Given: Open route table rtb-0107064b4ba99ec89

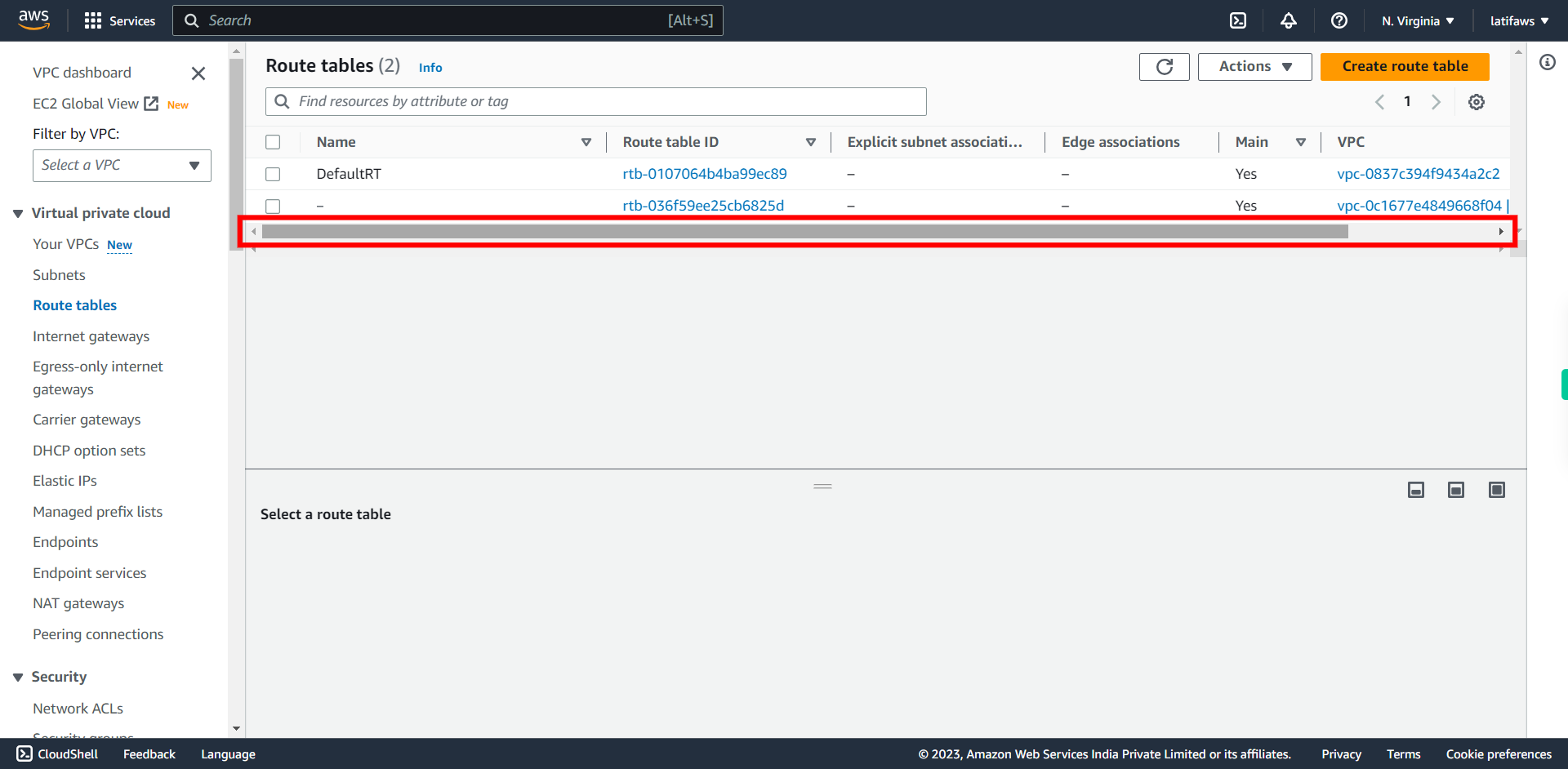Looking at the screenshot, I should pyautogui.click(x=705, y=174).
